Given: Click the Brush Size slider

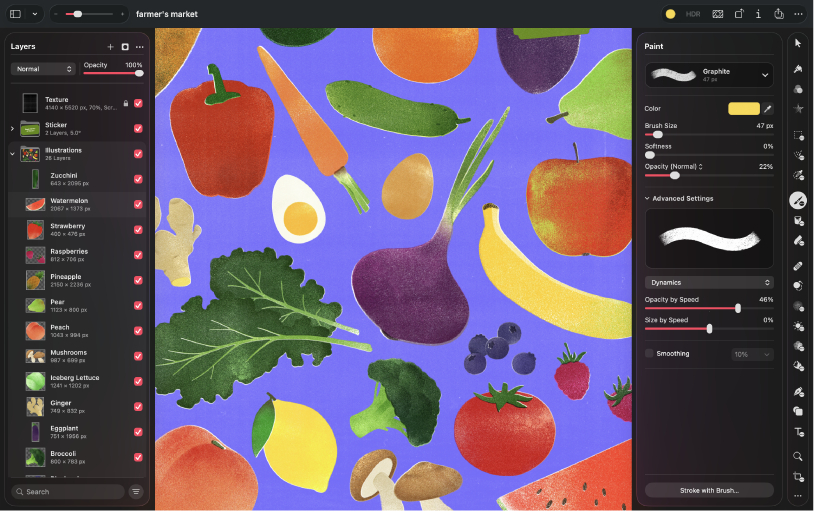Looking at the screenshot, I should coord(711,135).
